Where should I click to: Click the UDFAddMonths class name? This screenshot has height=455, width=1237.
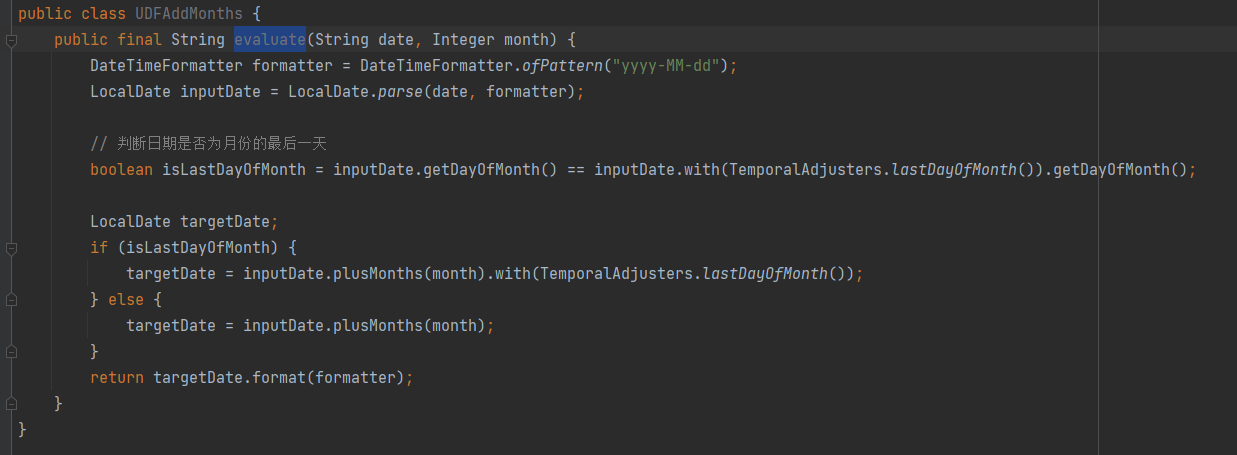click(x=189, y=14)
